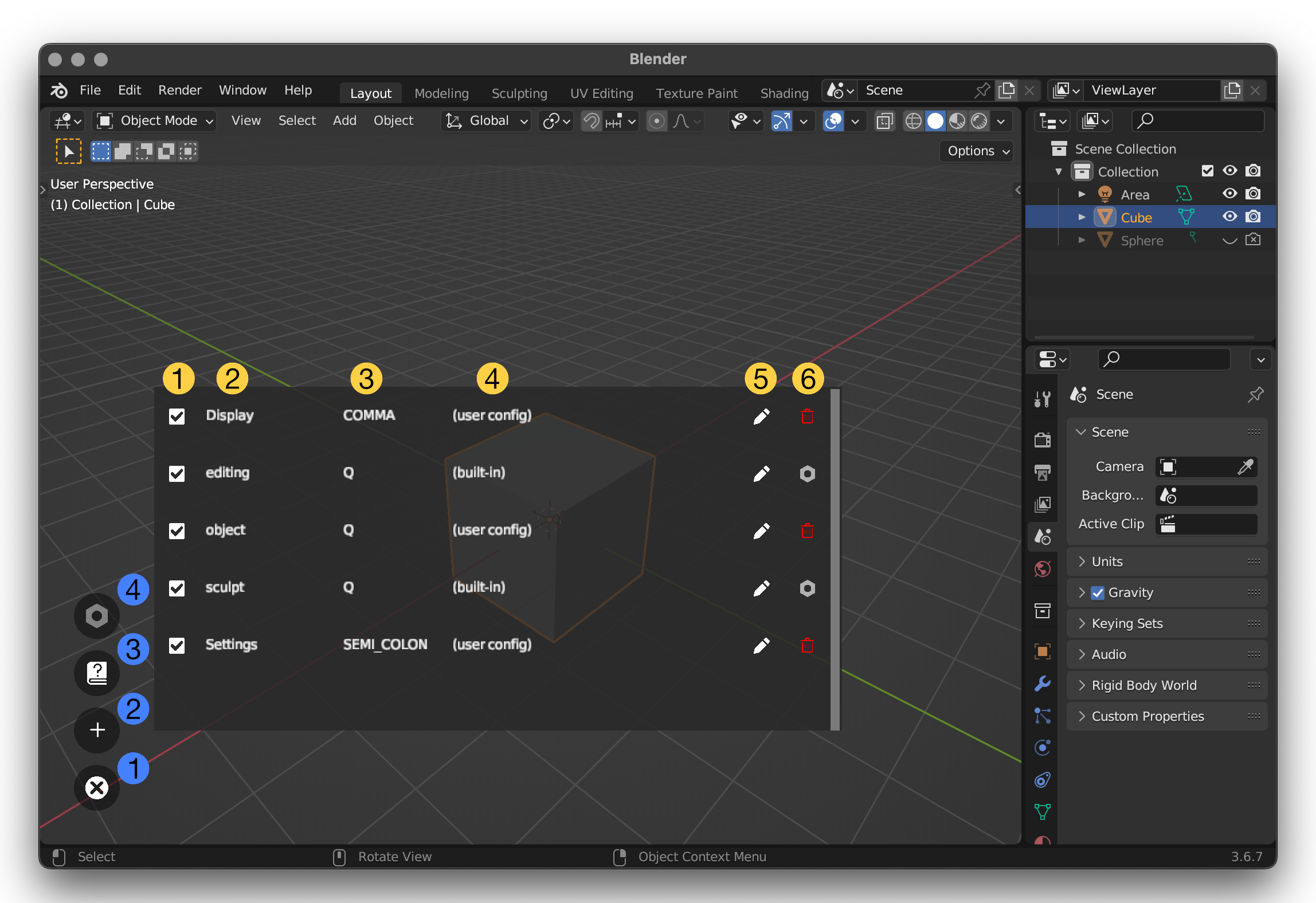Disable Area light in renders camera icon
The height and width of the screenshot is (903, 1316).
(x=1253, y=194)
